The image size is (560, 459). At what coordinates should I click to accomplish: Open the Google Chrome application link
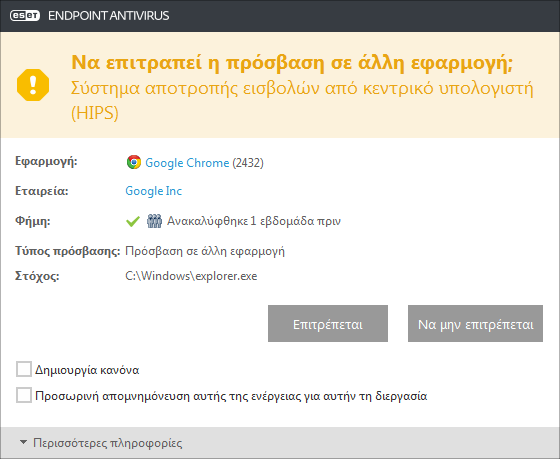187,163
